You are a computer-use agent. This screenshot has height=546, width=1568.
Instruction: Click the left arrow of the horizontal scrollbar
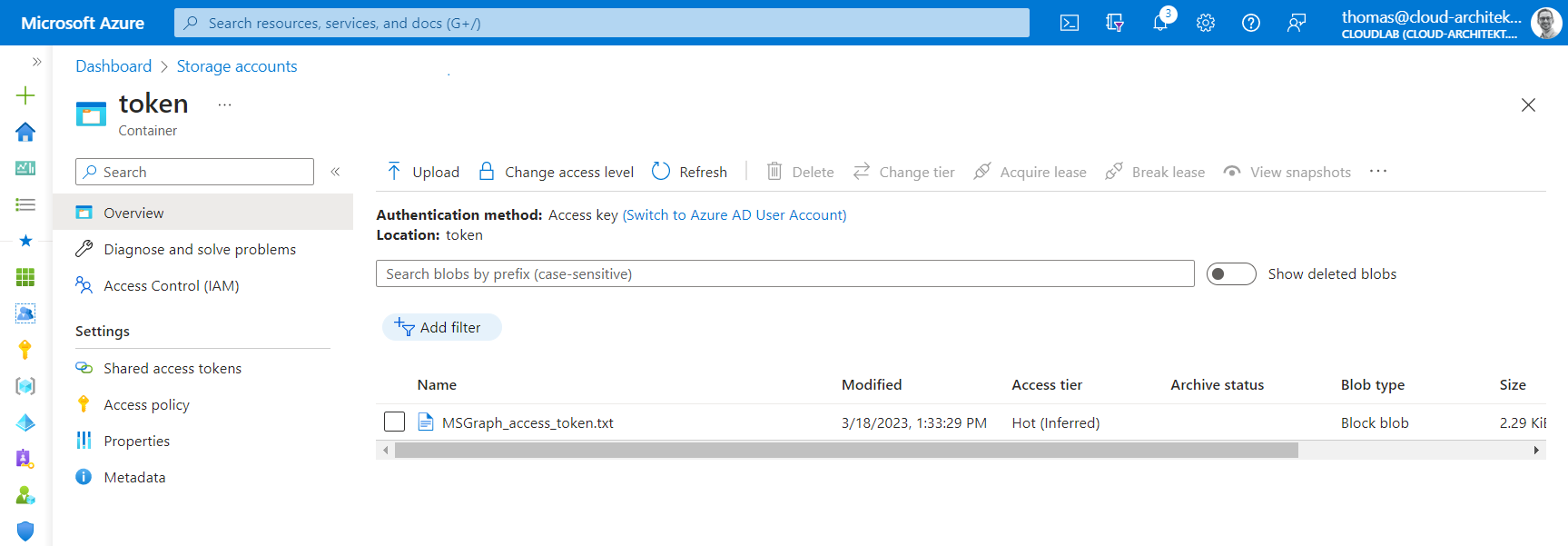click(386, 450)
